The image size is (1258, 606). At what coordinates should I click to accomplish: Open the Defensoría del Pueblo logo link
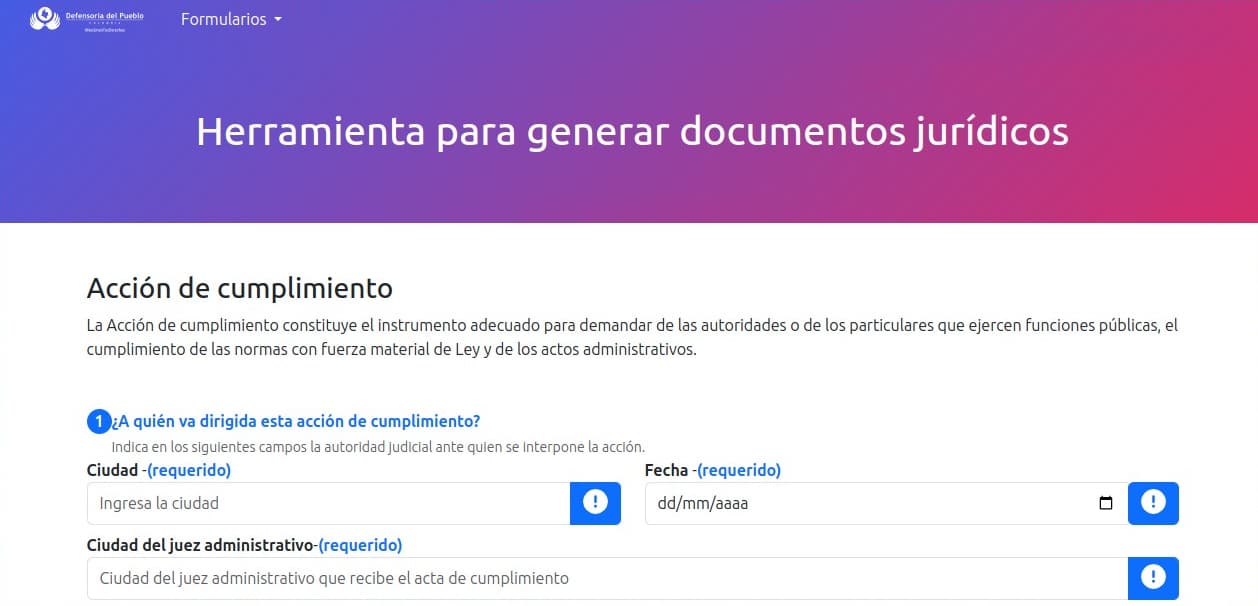click(87, 19)
